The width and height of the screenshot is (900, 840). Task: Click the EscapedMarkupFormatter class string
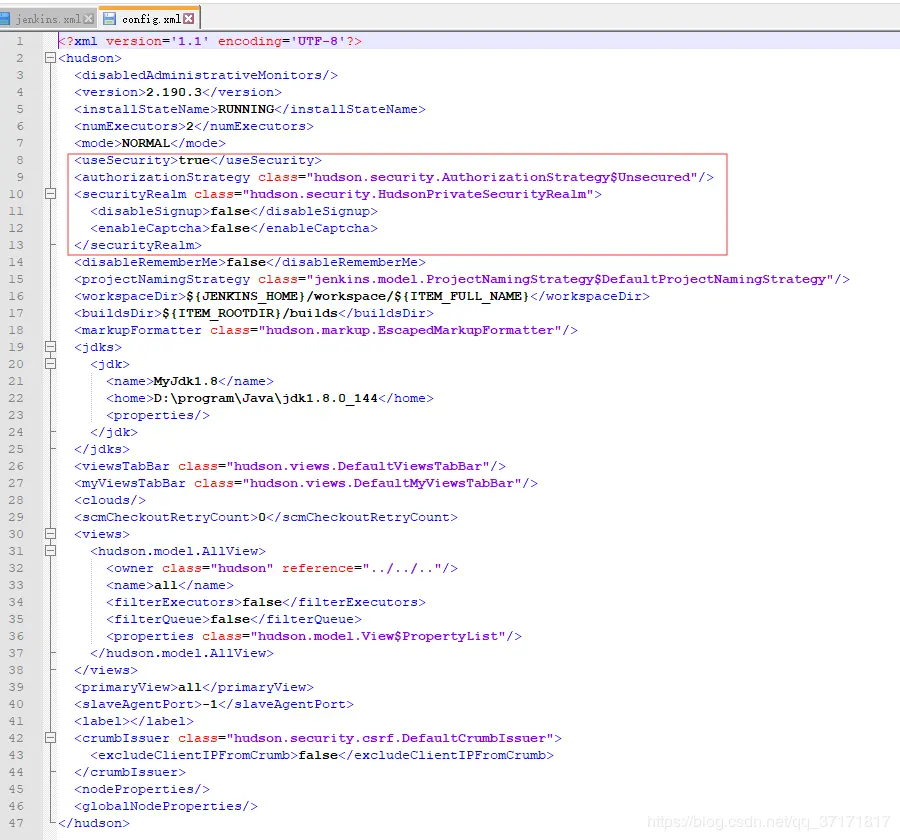(410, 330)
